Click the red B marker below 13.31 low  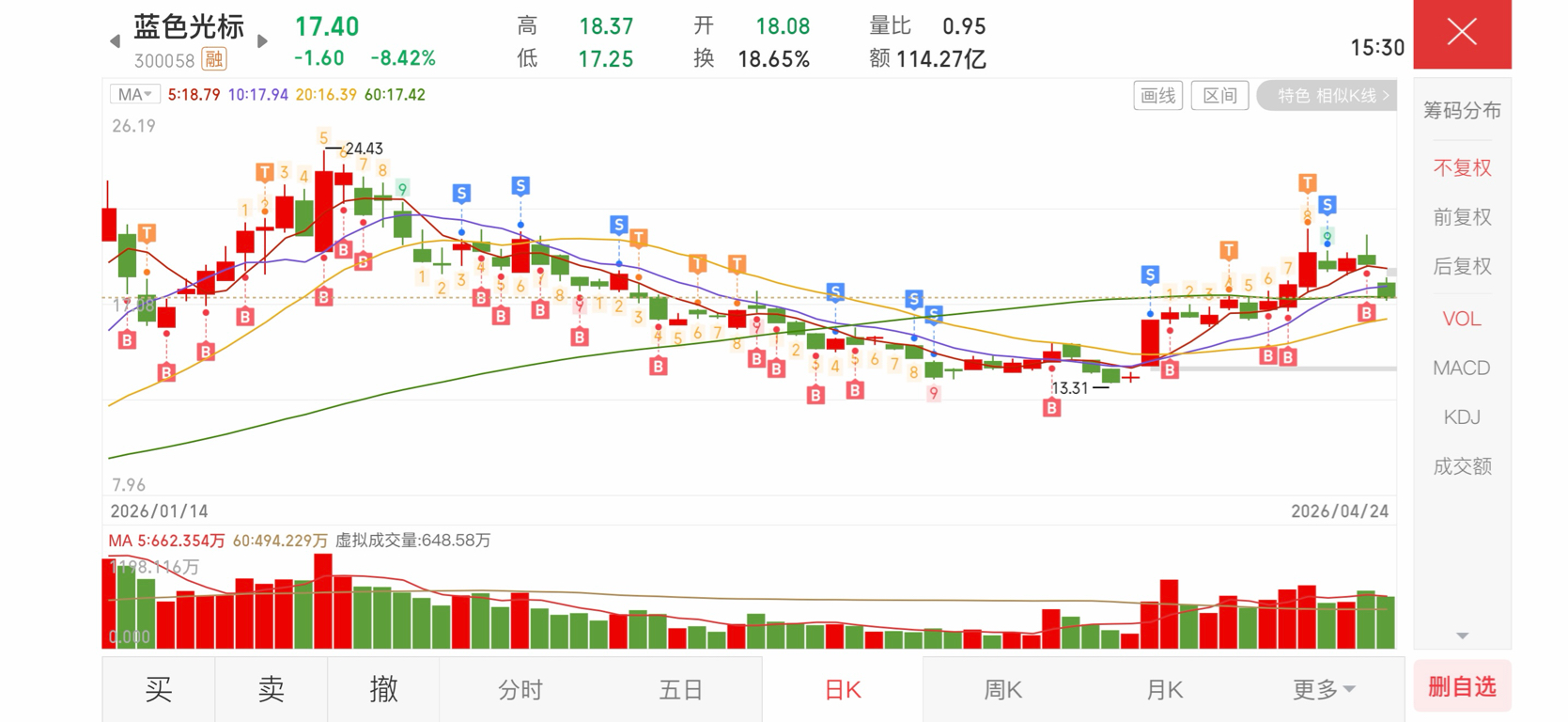click(x=1051, y=408)
